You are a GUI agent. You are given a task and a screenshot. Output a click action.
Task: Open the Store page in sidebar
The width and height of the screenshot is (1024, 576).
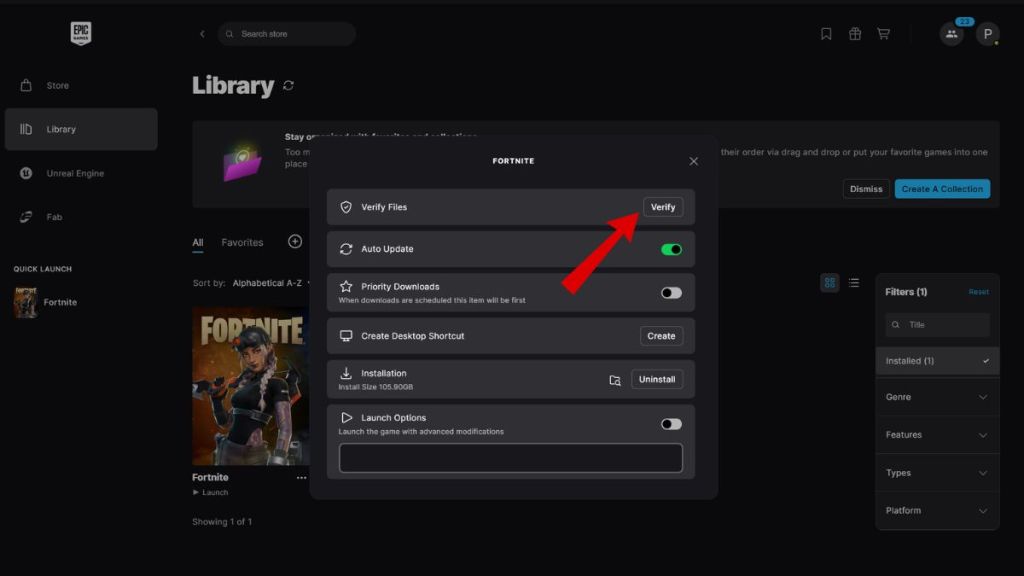pyautogui.click(x=81, y=86)
